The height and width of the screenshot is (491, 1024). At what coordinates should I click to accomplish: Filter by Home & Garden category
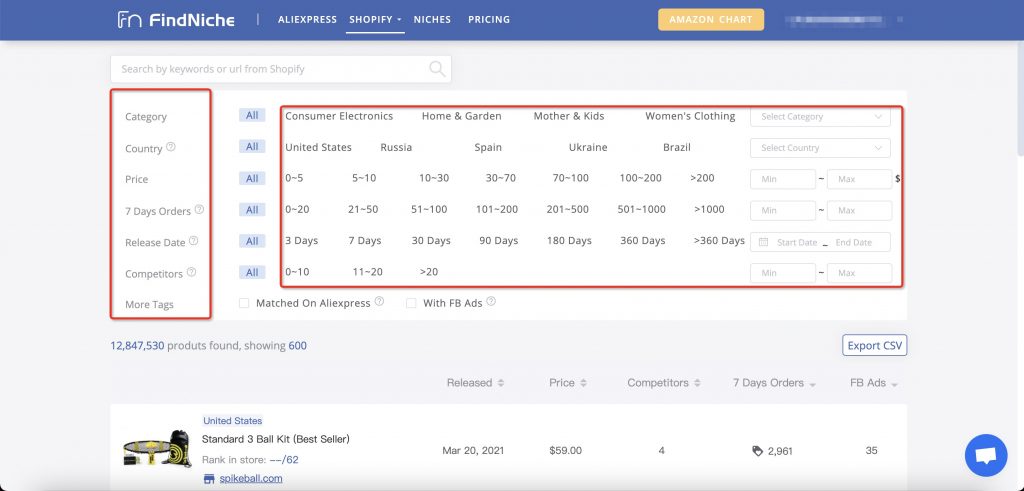pos(462,116)
